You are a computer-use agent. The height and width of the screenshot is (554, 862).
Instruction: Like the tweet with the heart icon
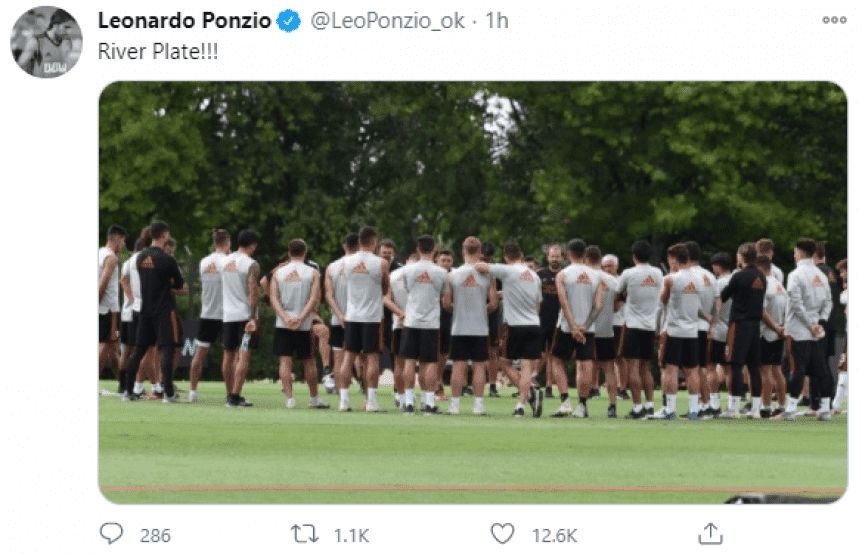pos(502,534)
